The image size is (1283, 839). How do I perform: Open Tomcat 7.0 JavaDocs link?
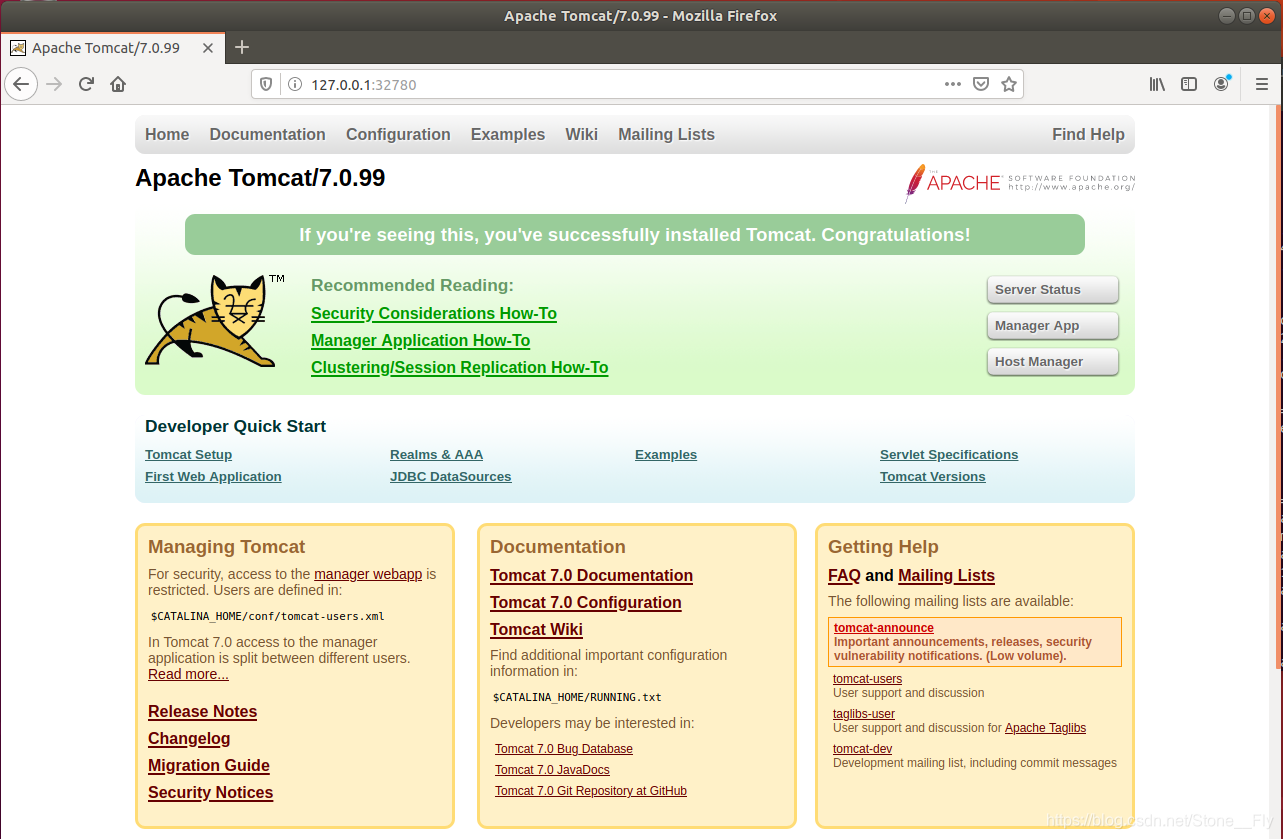tap(552, 770)
